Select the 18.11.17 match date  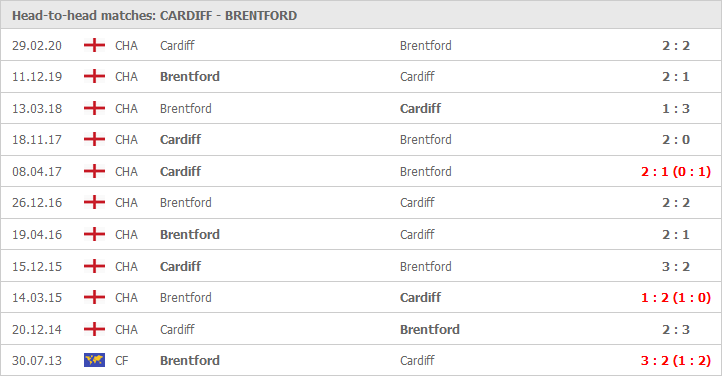(x=37, y=139)
